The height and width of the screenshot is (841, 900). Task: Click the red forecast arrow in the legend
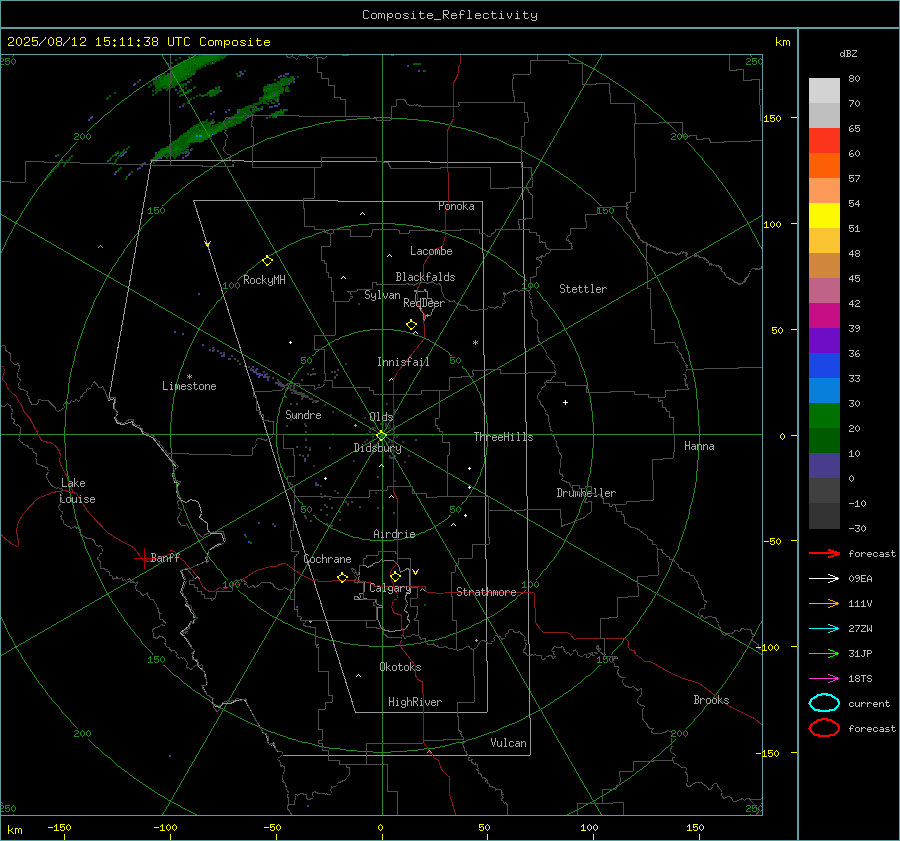click(x=824, y=553)
